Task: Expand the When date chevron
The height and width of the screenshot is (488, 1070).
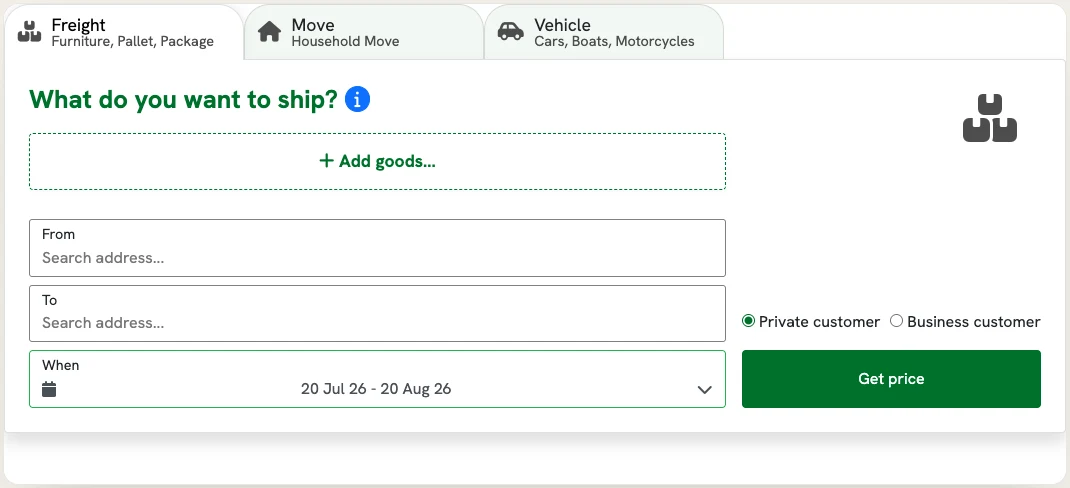Action: (704, 390)
